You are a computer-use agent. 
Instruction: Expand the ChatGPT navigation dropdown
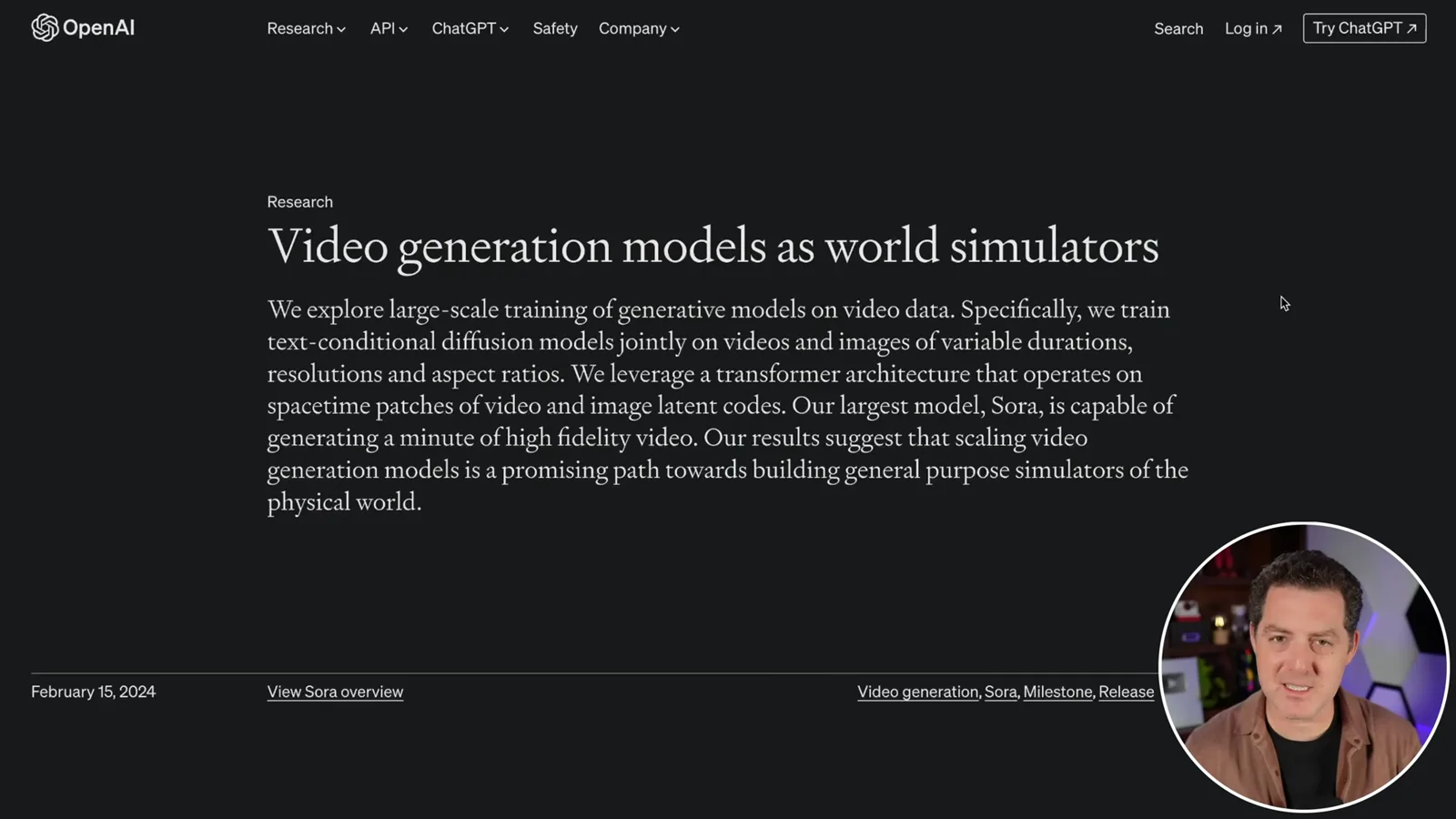tap(470, 28)
